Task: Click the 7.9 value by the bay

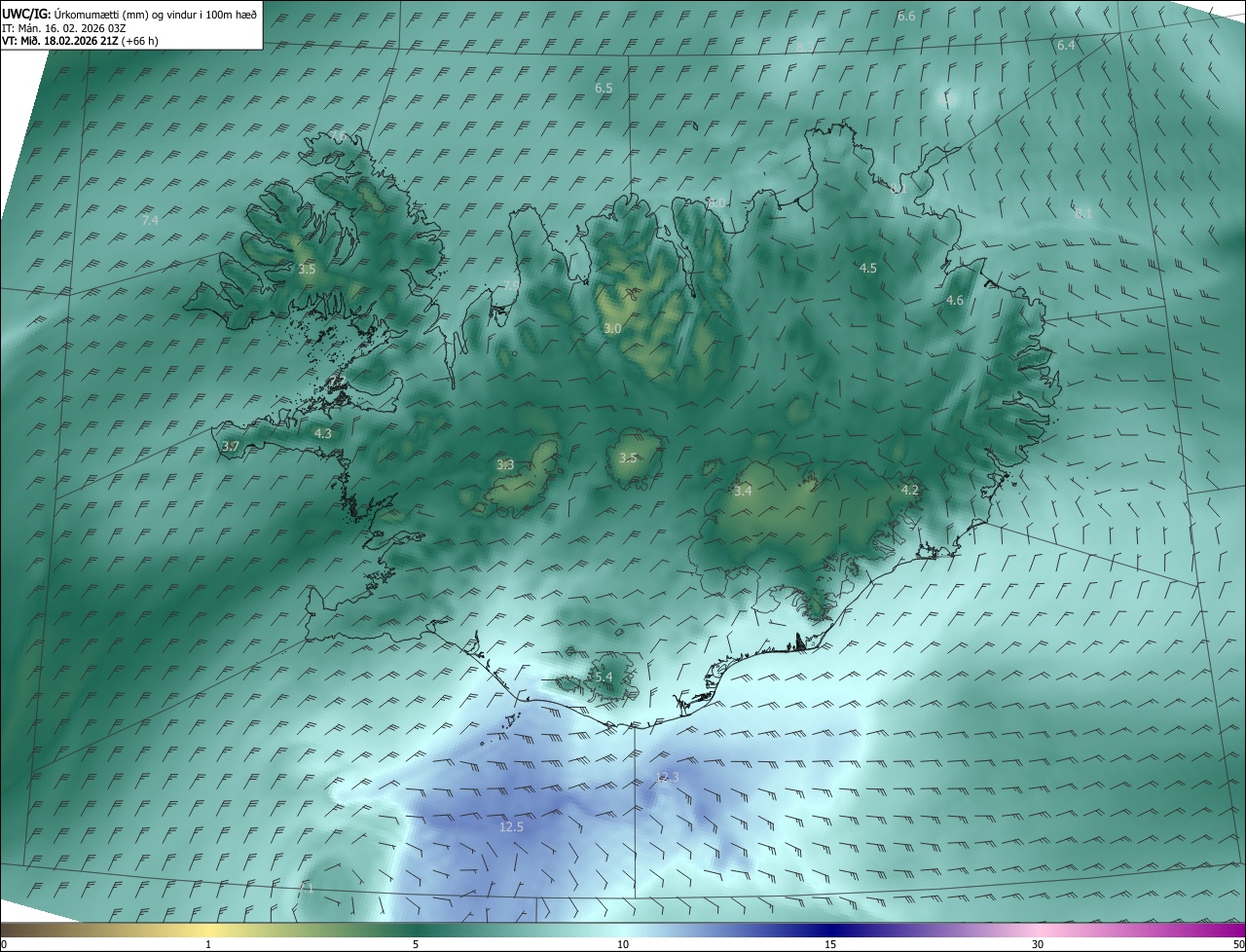Action: [x=511, y=285]
